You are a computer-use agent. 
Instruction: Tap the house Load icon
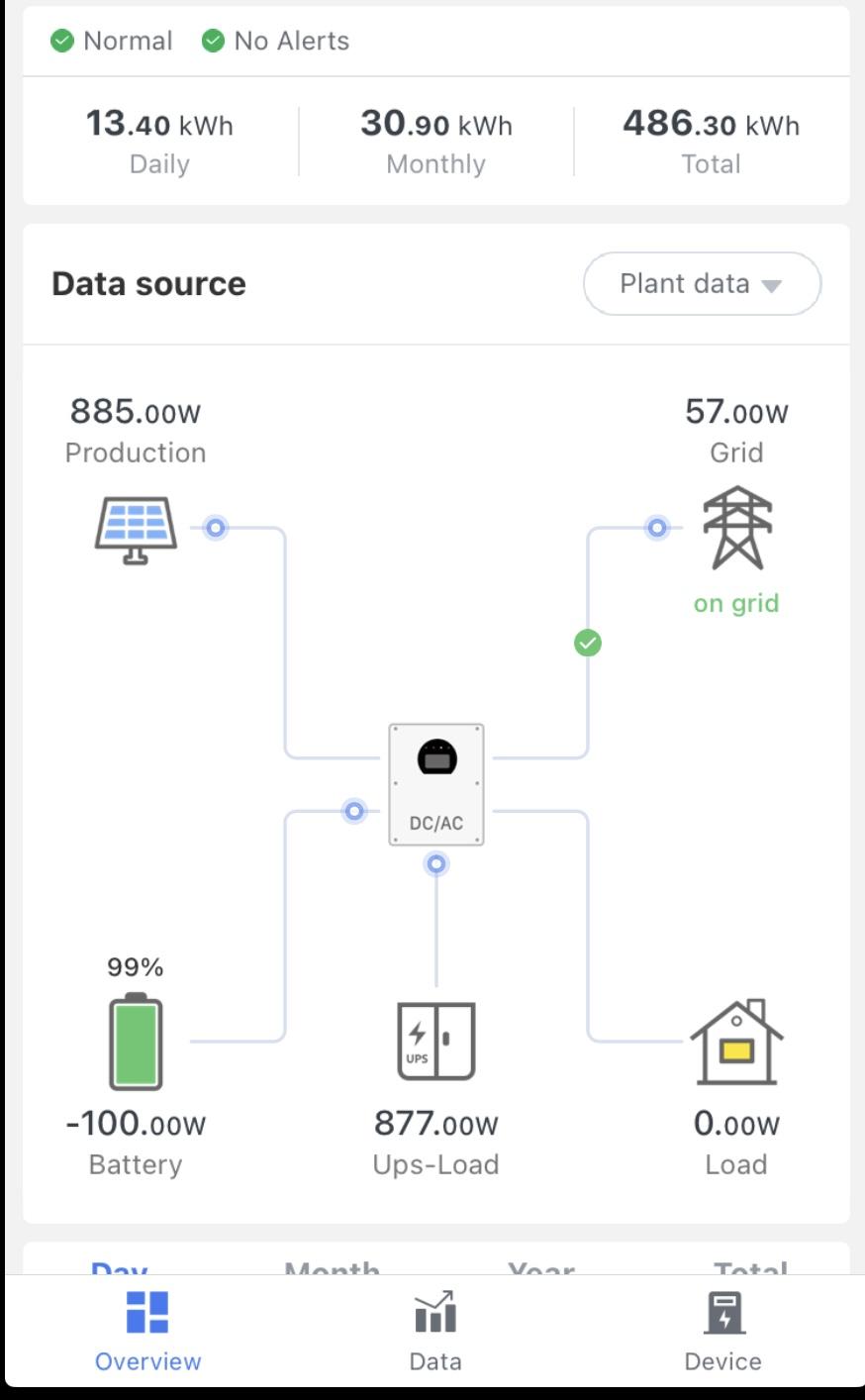tap(736, 1042)
